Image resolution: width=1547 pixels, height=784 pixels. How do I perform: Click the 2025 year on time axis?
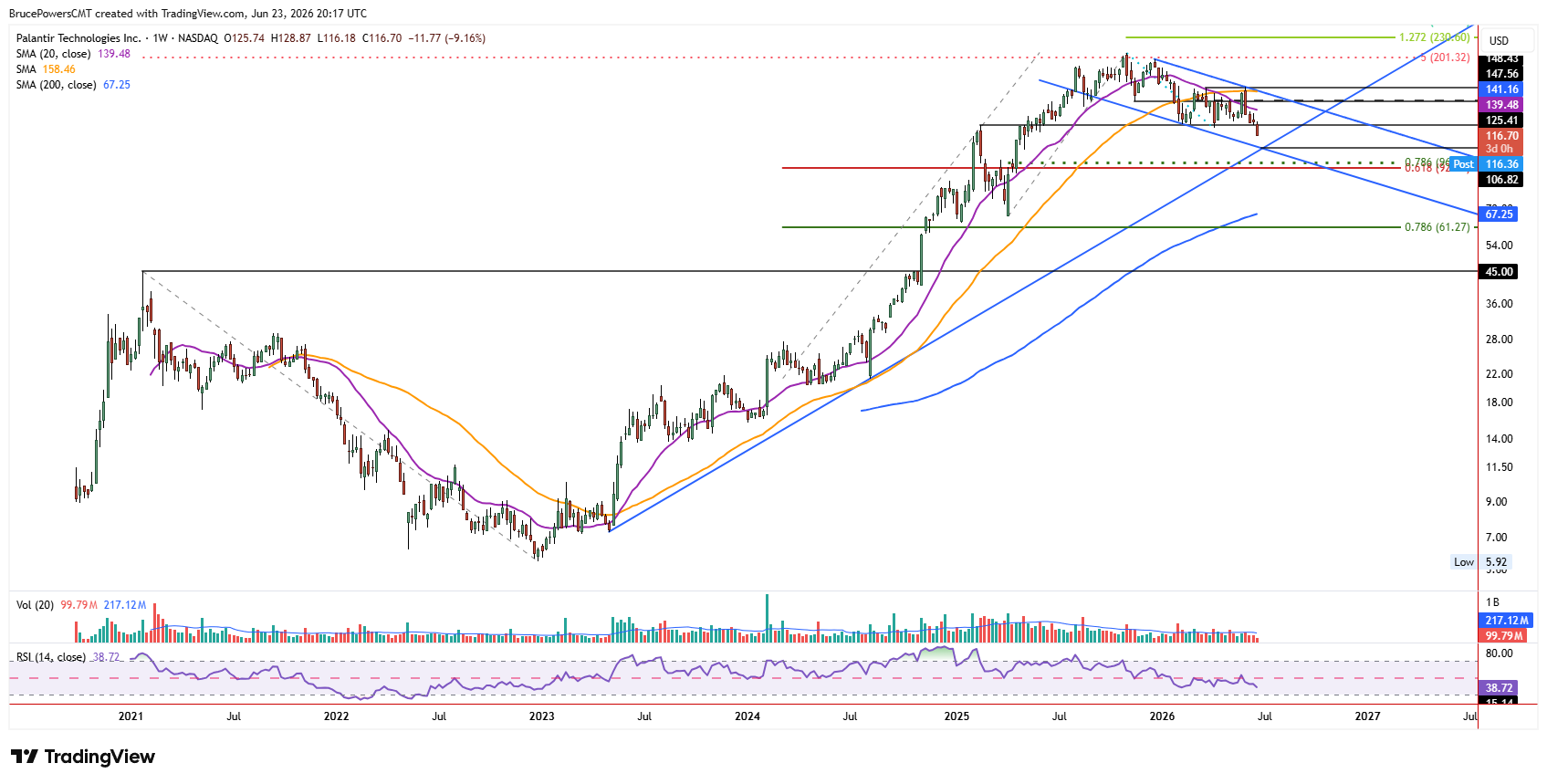(x=956, y=716)
